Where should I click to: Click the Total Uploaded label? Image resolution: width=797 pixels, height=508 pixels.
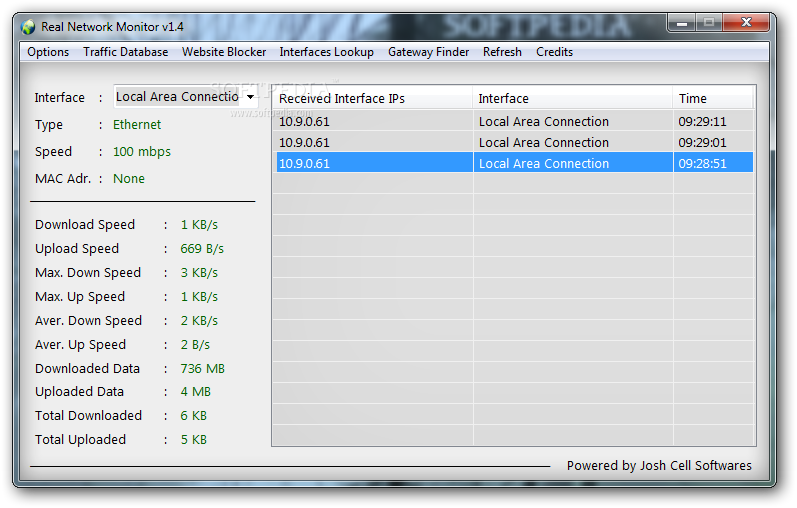(80, 439)
